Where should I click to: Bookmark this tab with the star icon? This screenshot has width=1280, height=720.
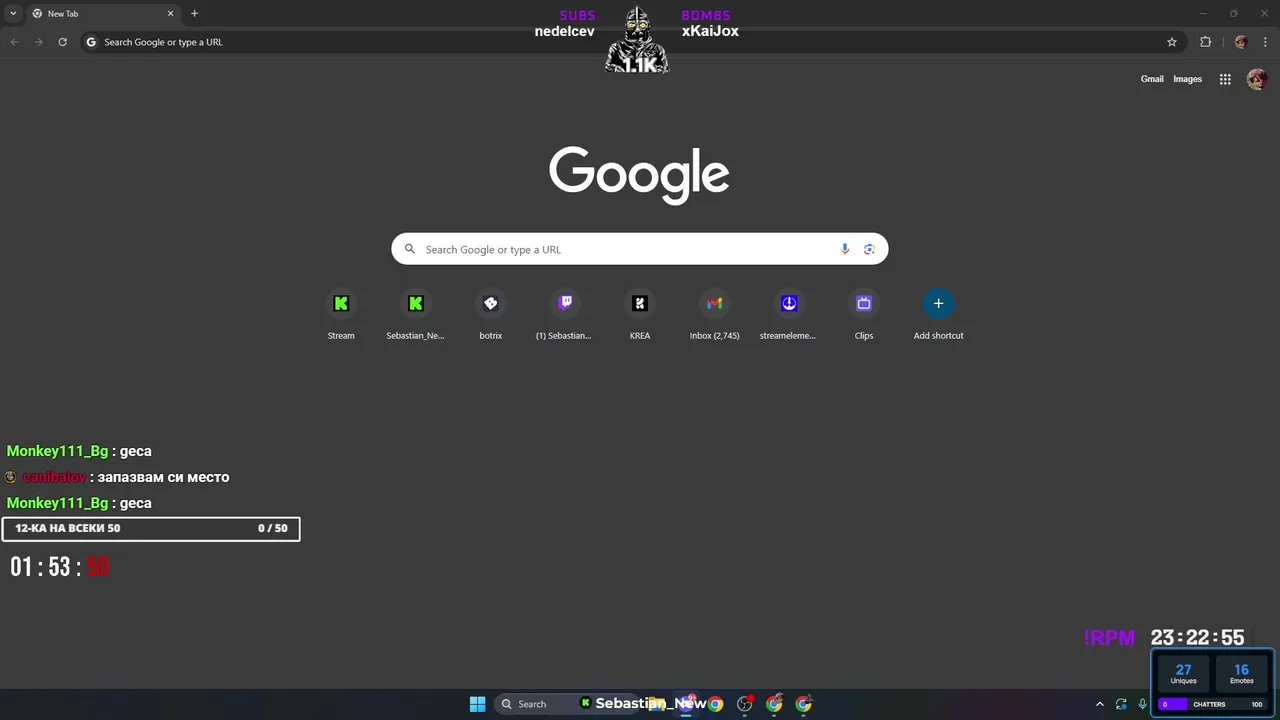tap(1172, 42)
